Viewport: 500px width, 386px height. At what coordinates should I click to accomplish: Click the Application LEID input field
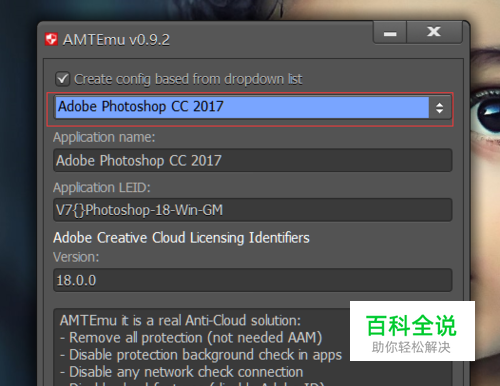point(253,210)
